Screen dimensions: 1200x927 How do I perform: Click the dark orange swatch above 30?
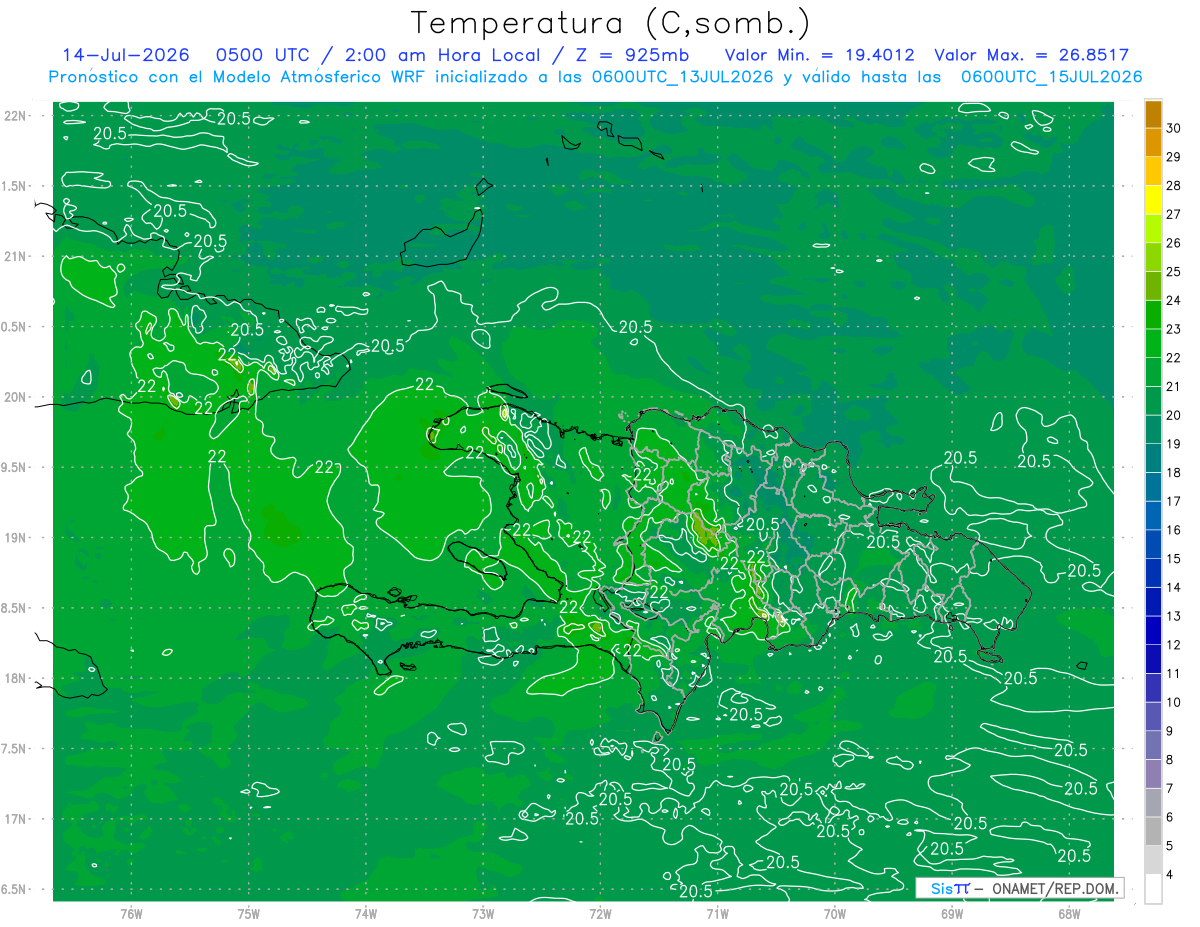(1153, 113)
